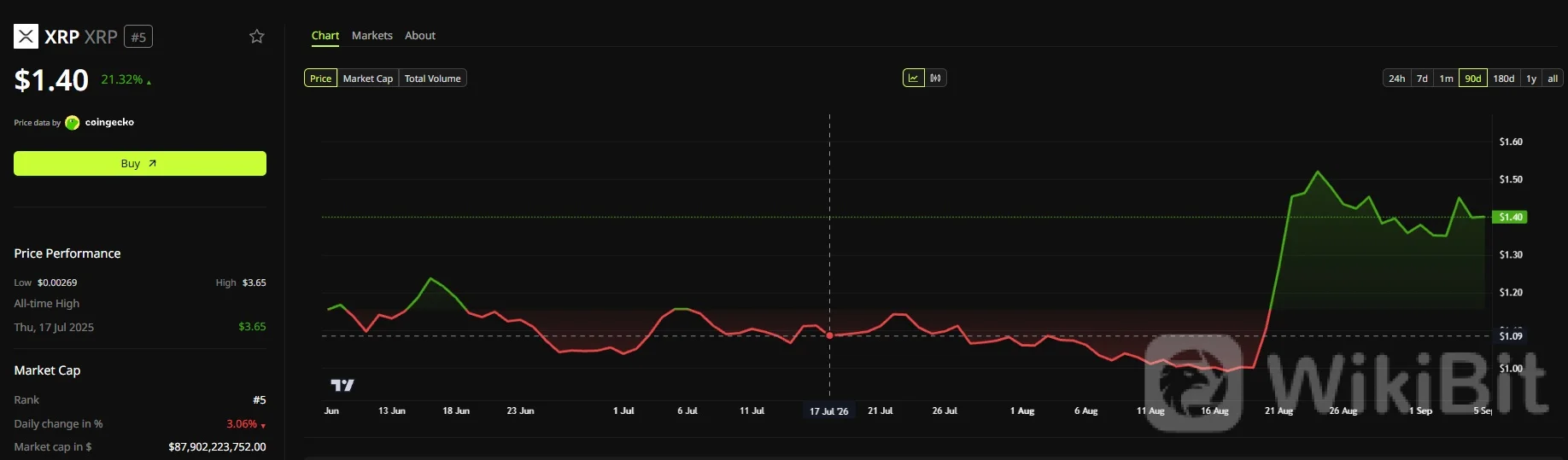Click the #5 rank badge near XRP
Viewport: 1568px width, 460px height.
pos(138,37)
